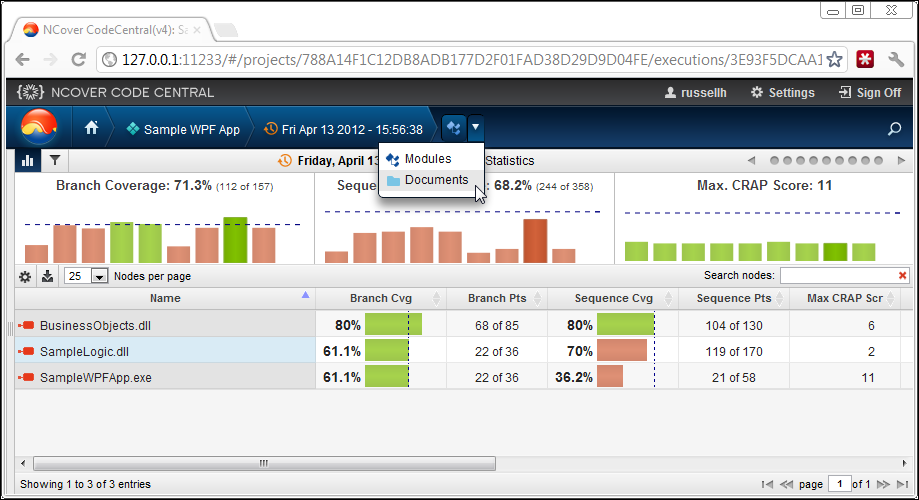Open the filter funnel icon
The image size is (919, 500).
click(55, 159)
